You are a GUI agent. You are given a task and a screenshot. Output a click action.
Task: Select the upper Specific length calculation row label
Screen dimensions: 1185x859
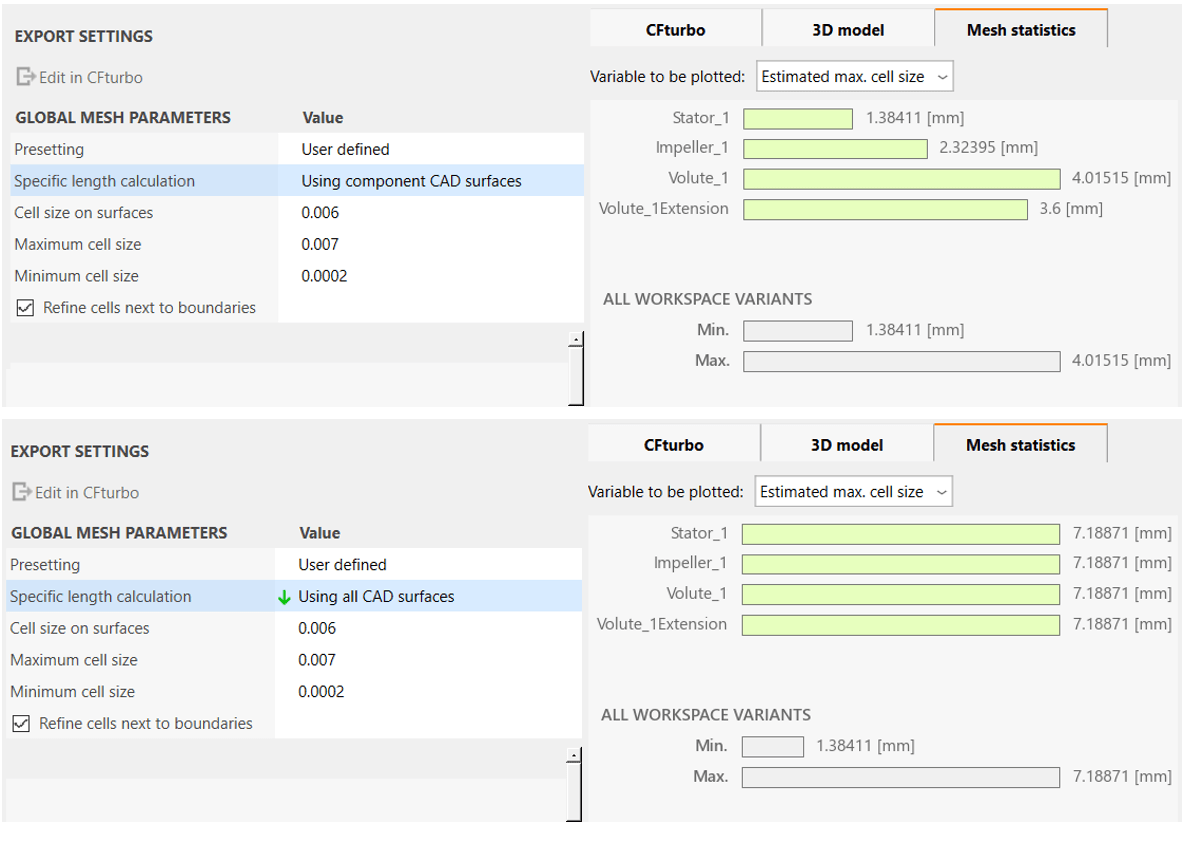[x=104, y=181]
